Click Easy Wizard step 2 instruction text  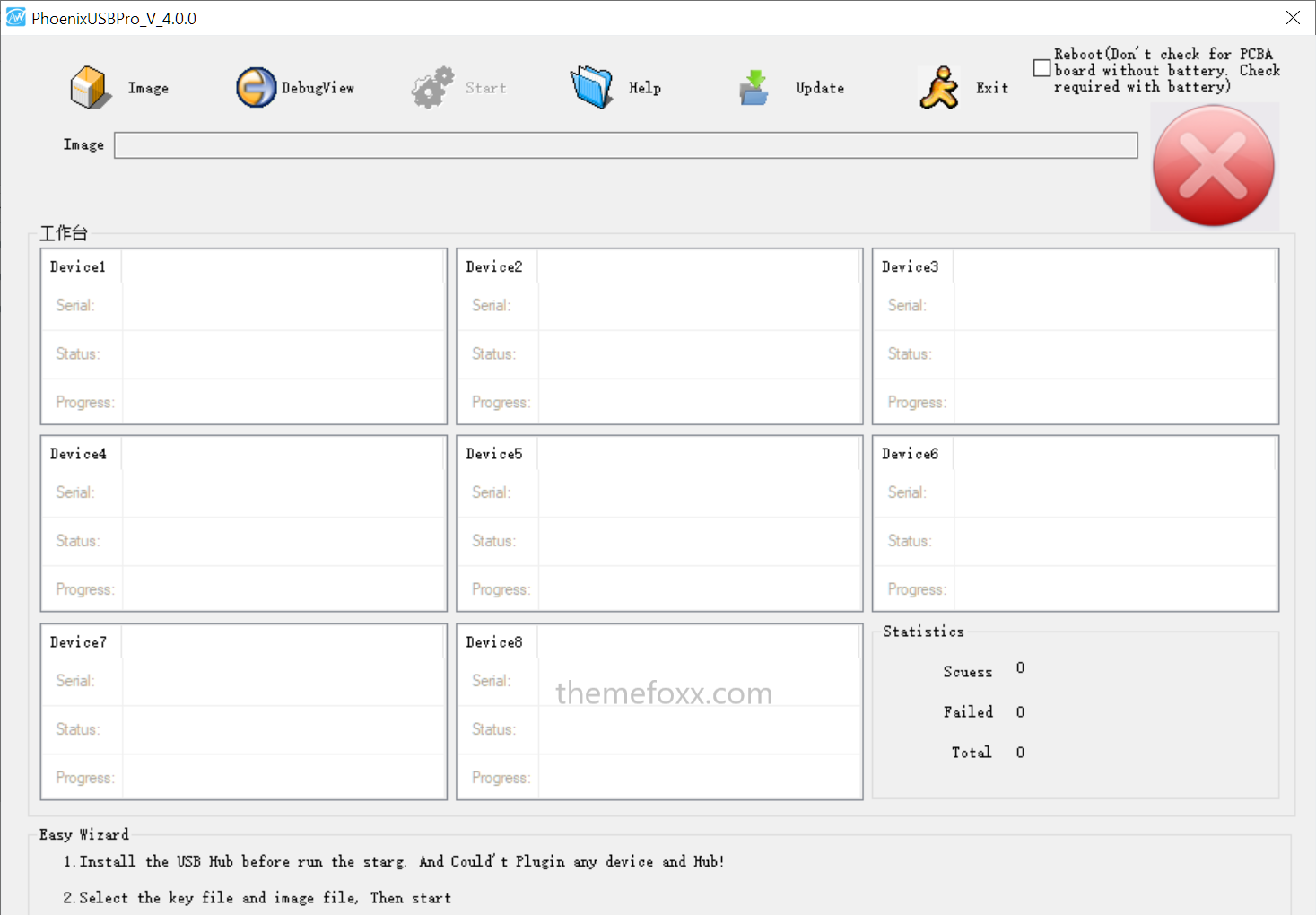pyautogui.click(x=257, y=898)
